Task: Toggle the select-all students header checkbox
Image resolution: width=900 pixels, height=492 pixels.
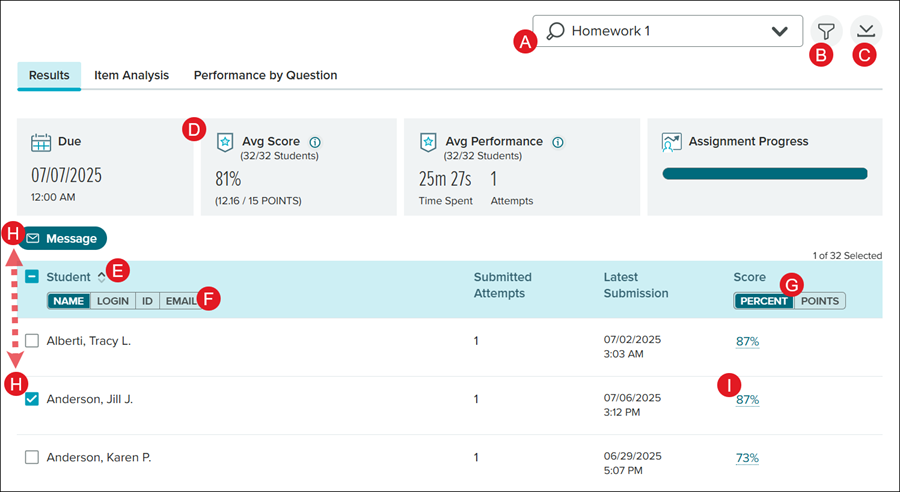Action: click(x=32, y=277)
